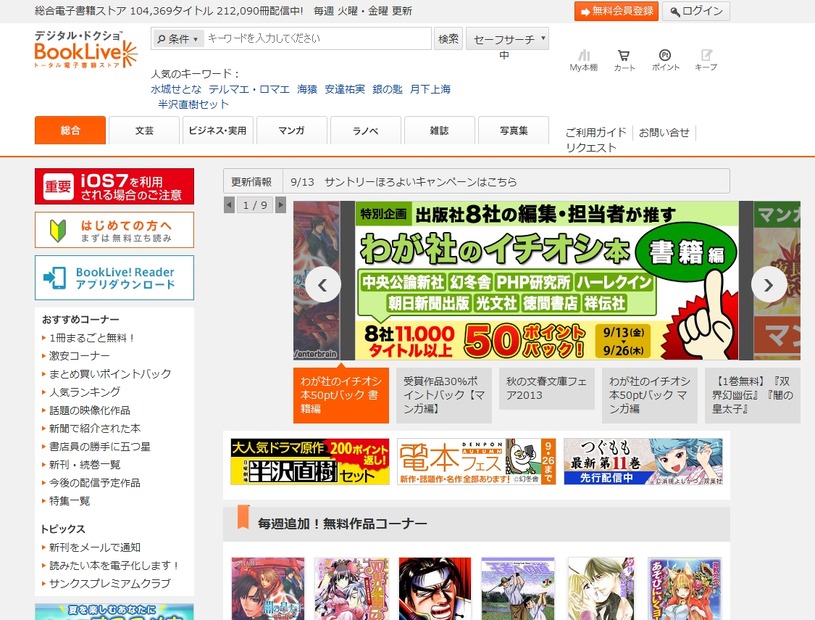Screen dimensions: 815x620
Task: Open sidebar link 読みたい本を電子化します！
Action: click(114, 565)
